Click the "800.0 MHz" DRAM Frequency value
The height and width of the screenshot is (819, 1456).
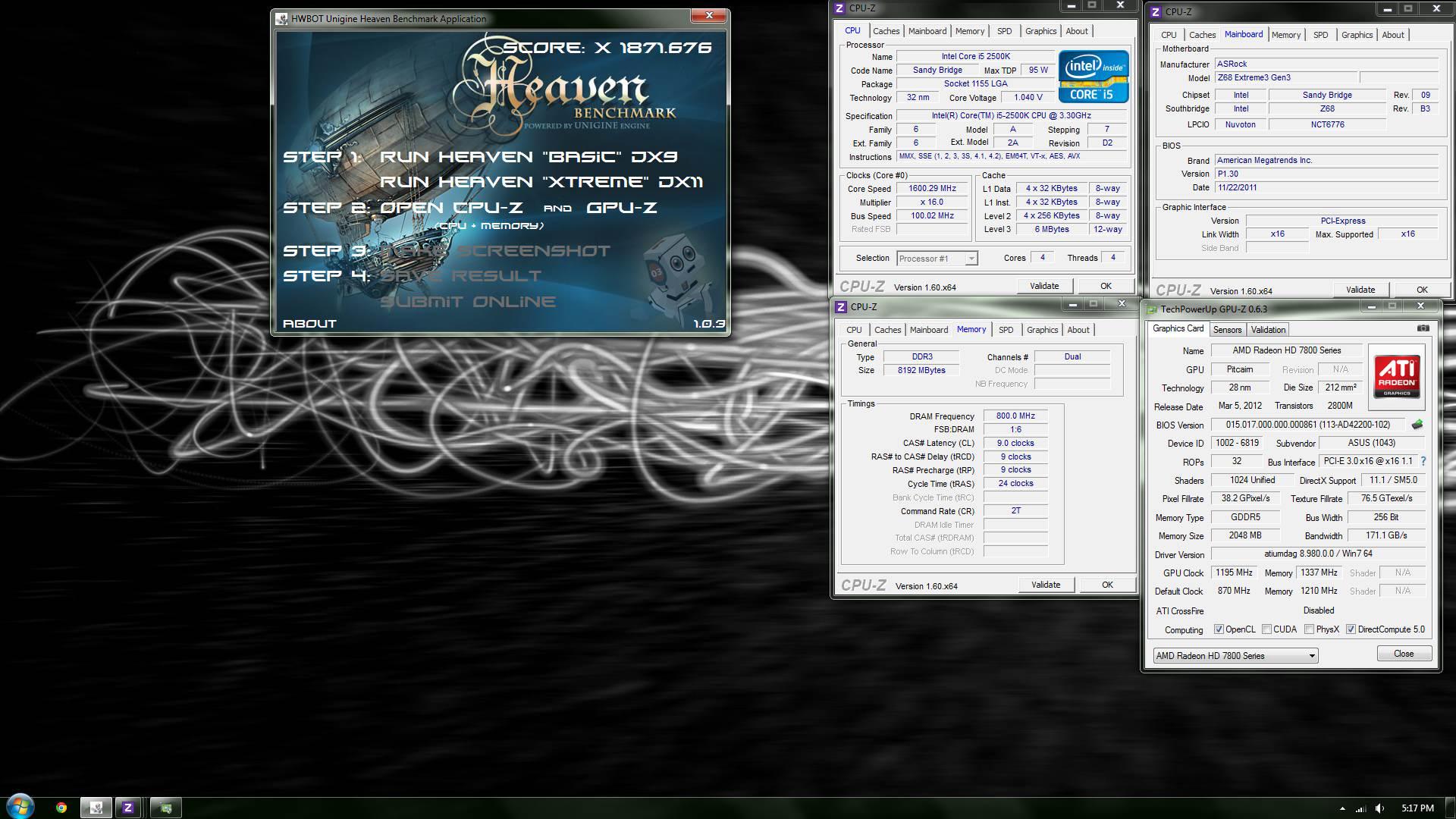(1015, 416)
